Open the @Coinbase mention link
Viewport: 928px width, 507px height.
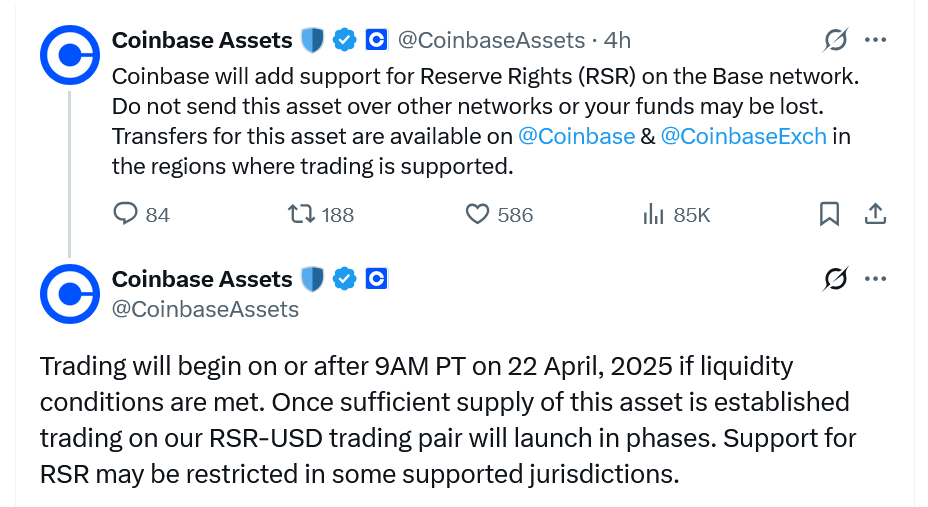tap(577, 136)
